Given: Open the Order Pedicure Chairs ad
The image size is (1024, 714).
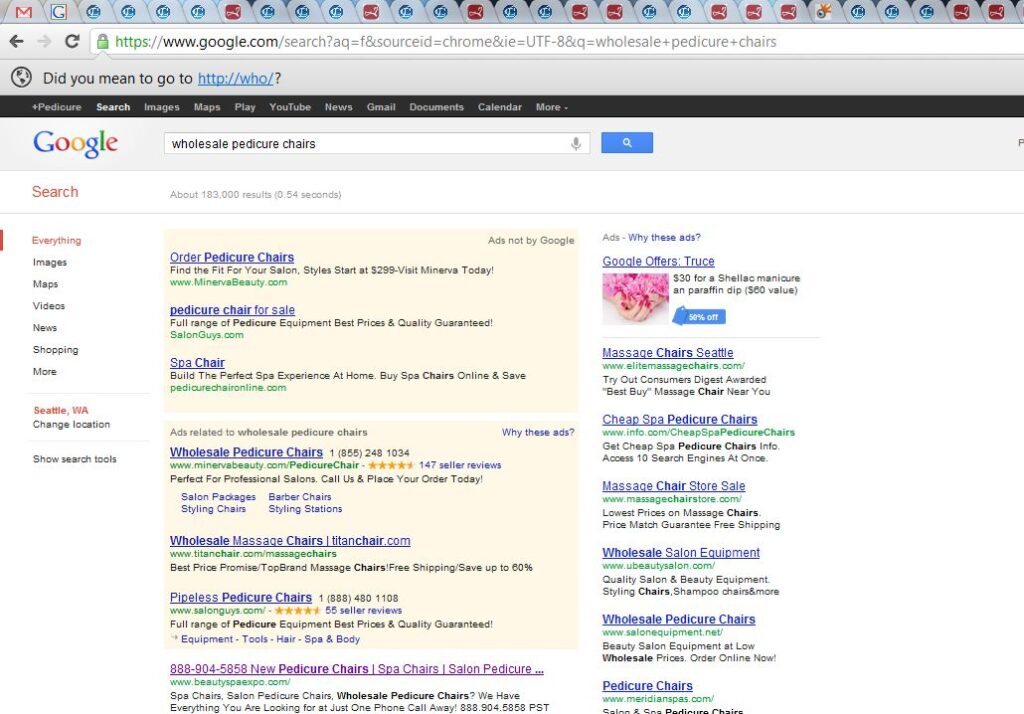Looking at the screenshot, I should tap(232, 257).
